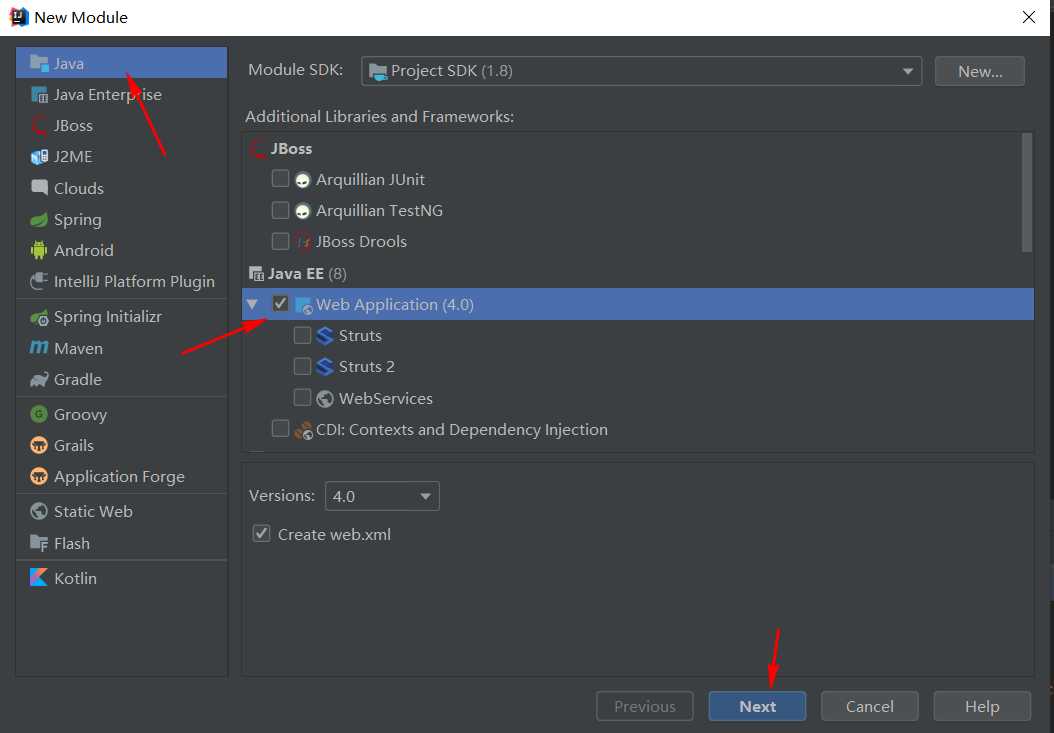Choose Kotlin in the module list
Screen dimensions: 1054x733
pos(122,578)
